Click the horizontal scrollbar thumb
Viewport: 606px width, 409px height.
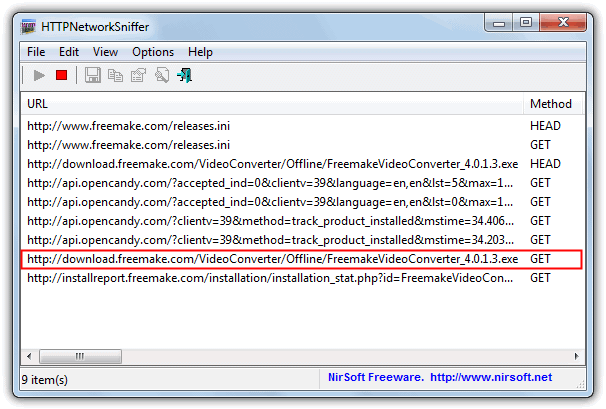tap(80, 356)
